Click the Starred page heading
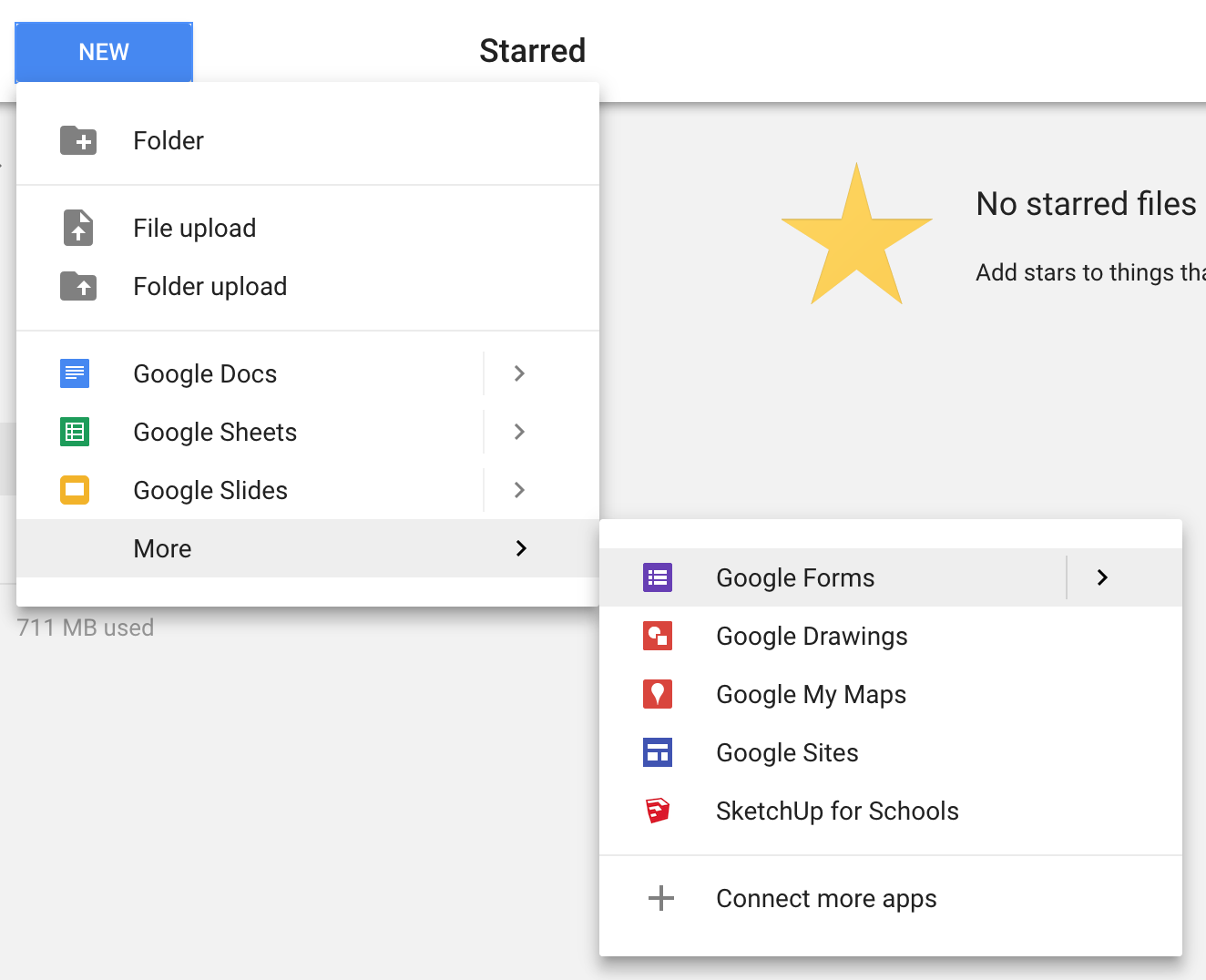The width and height of the screenshot is (1206, 980). [x=533, y=51]
